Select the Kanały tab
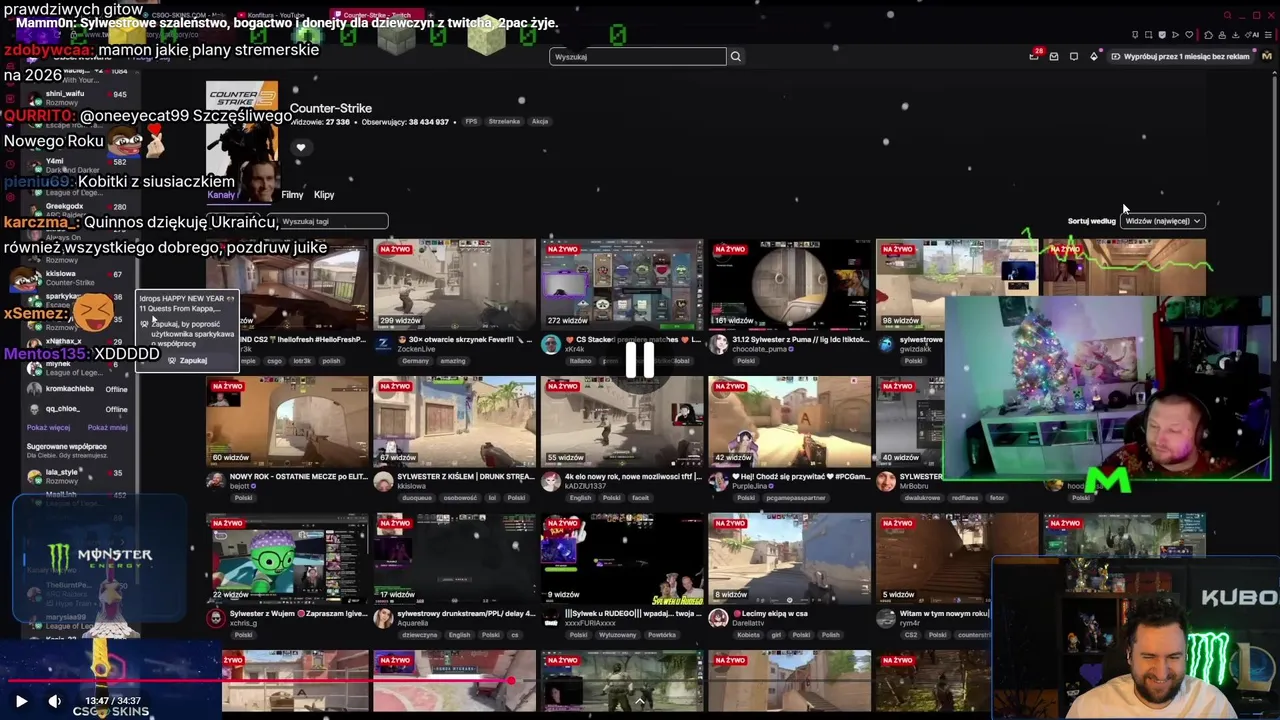1280x720 pixels. point(221,195)
